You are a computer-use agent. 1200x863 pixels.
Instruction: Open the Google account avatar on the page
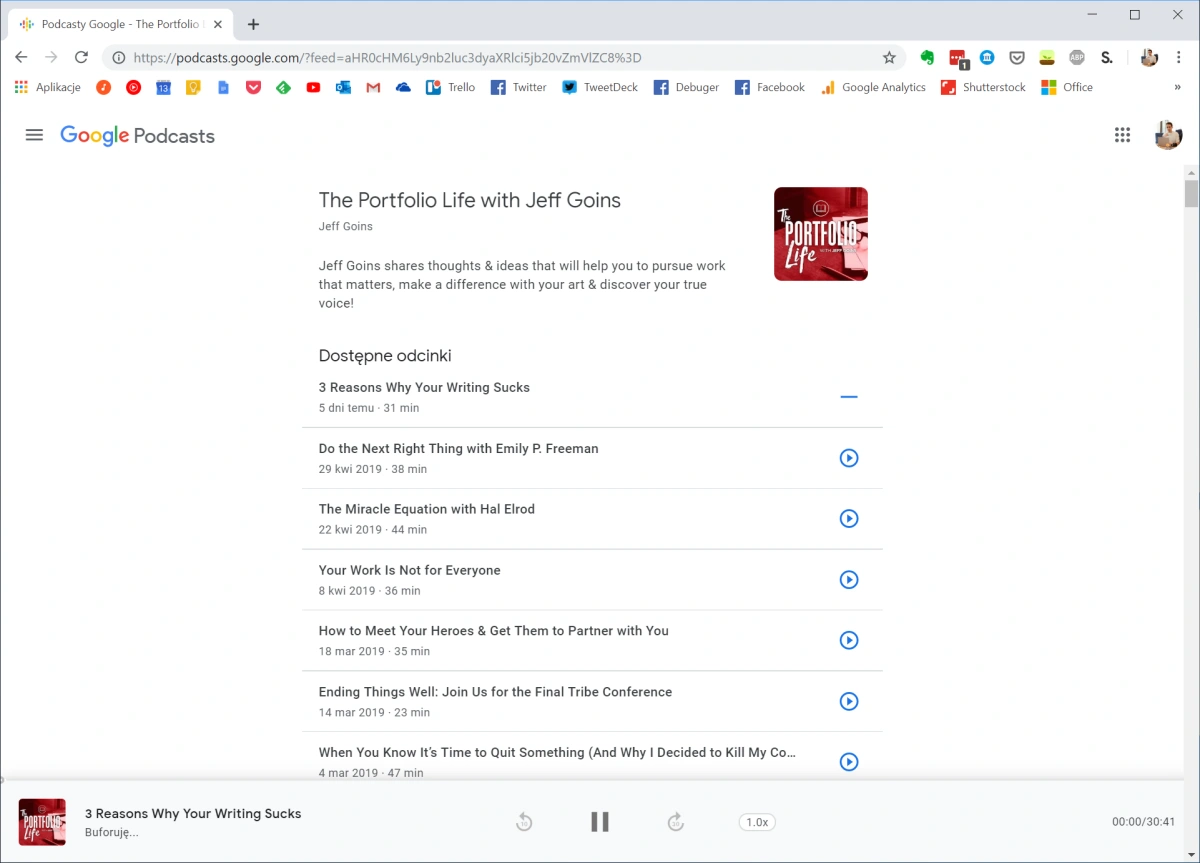pos(1168,135)
